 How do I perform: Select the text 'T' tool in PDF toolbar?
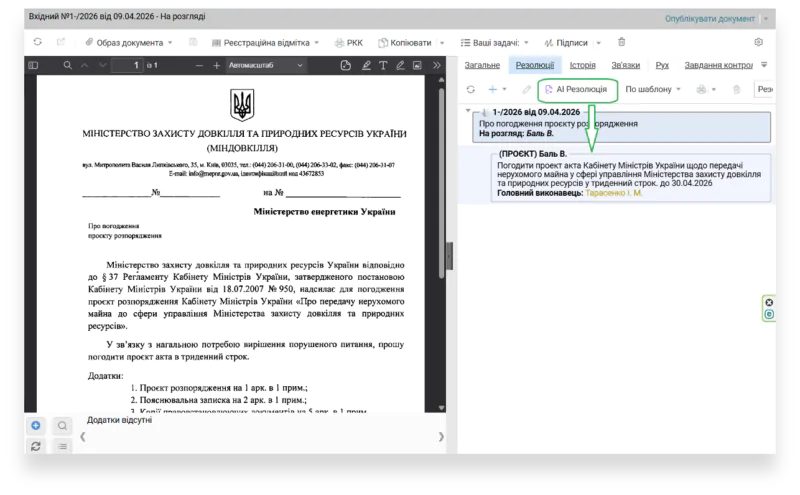tap(383, 65)
